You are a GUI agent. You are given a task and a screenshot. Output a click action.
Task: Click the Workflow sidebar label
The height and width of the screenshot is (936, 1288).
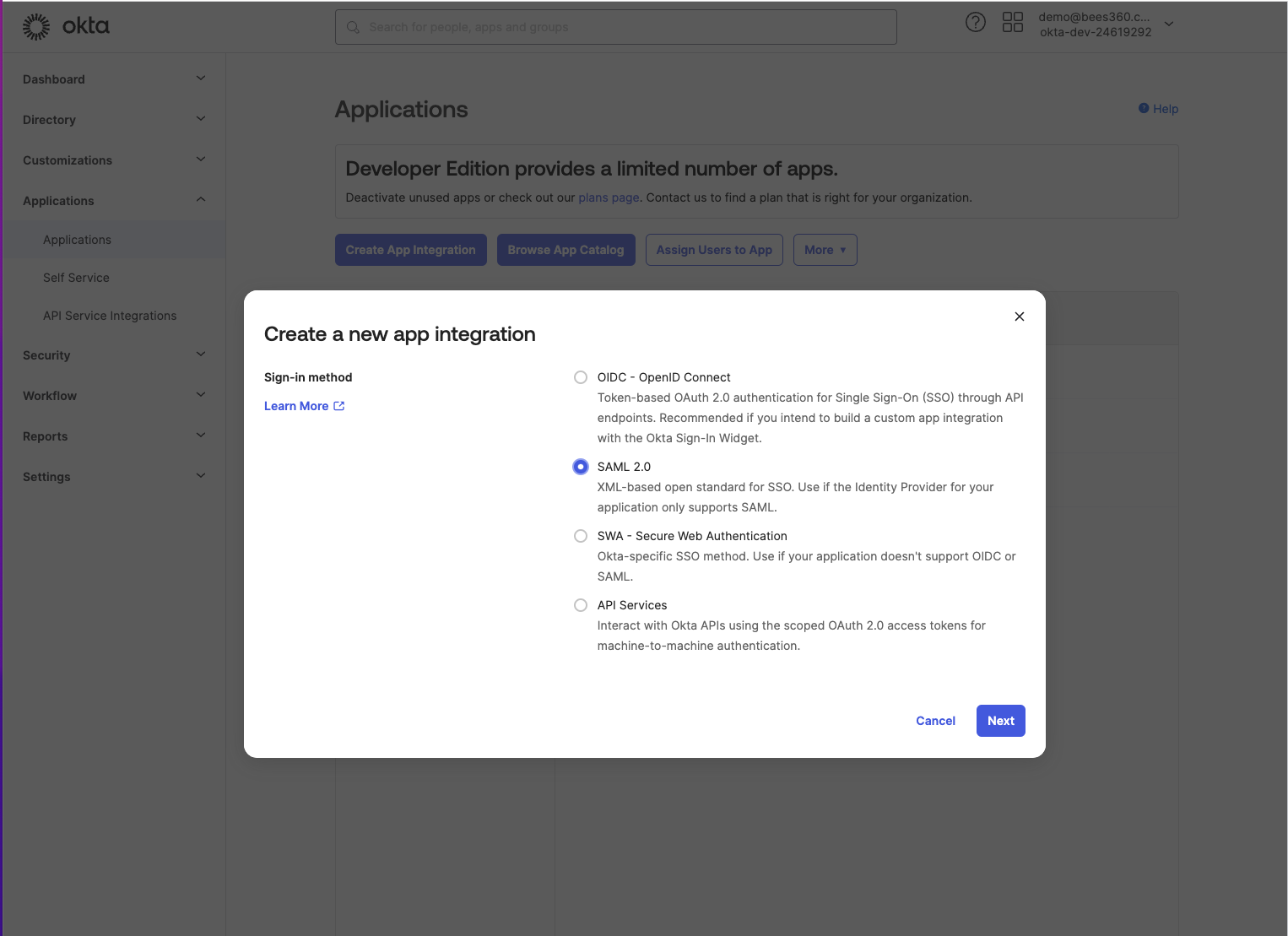50,396
